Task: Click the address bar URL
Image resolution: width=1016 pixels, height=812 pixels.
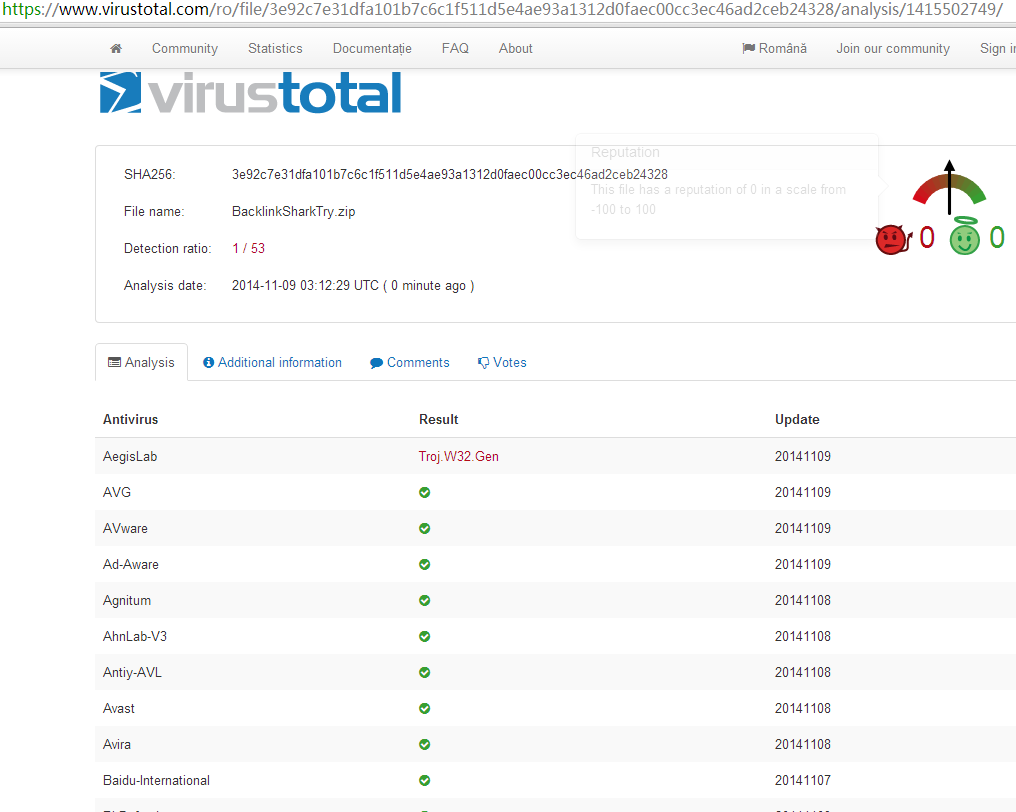Action: click(502, 10)
